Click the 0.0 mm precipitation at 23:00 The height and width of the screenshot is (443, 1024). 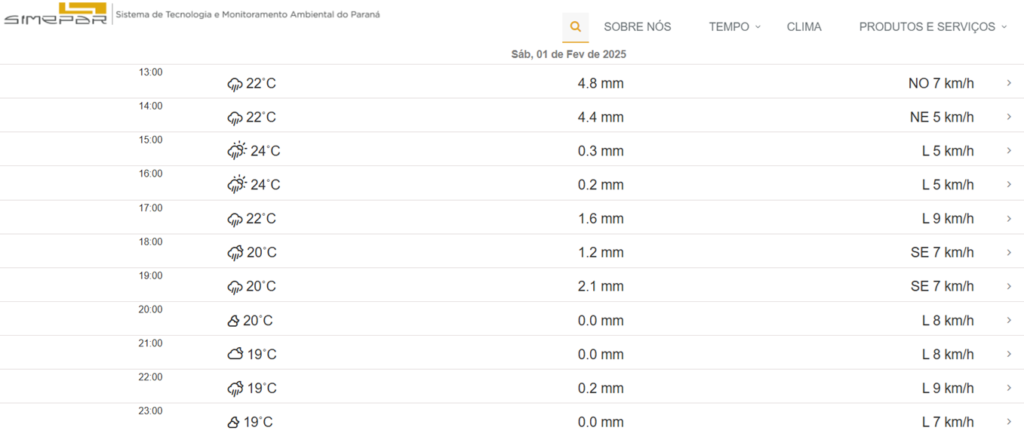[x=601, y=422]
